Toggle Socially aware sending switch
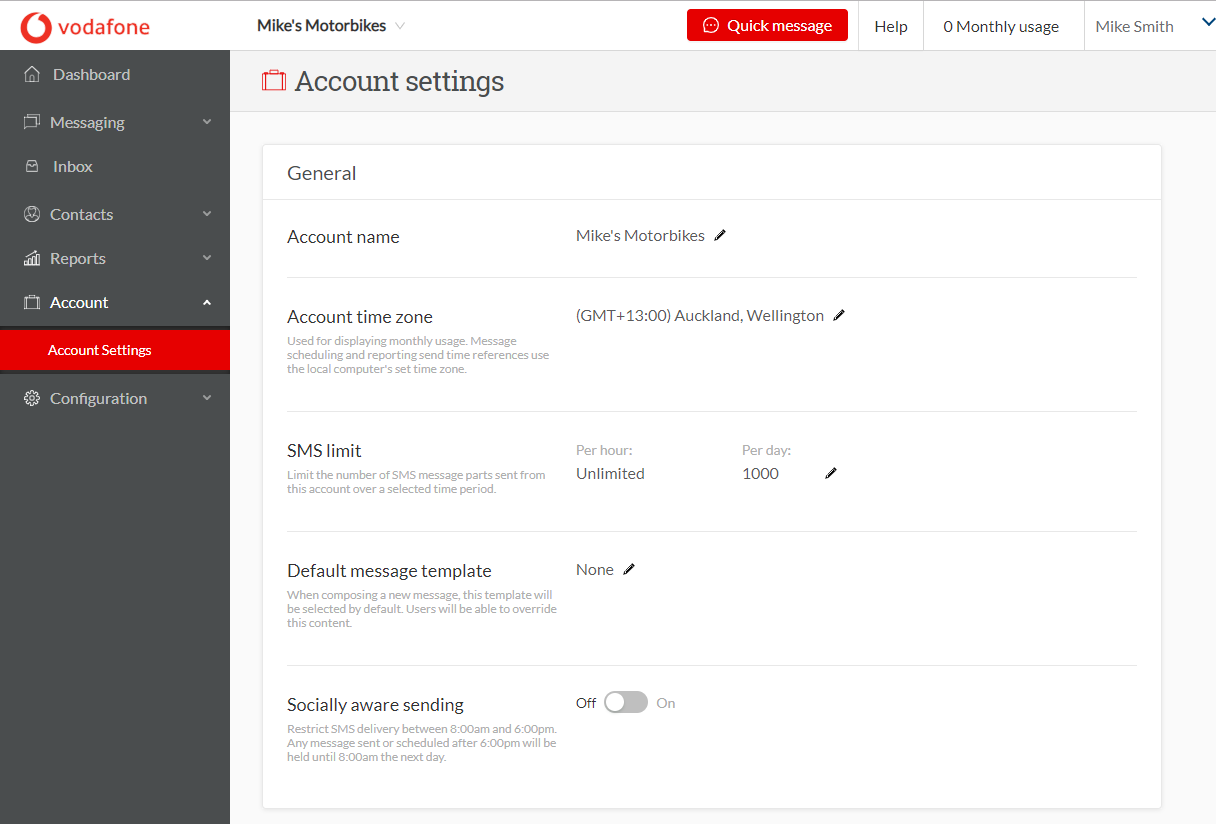The height and width of the screenshot is (824, 1216). coord(626,703)
